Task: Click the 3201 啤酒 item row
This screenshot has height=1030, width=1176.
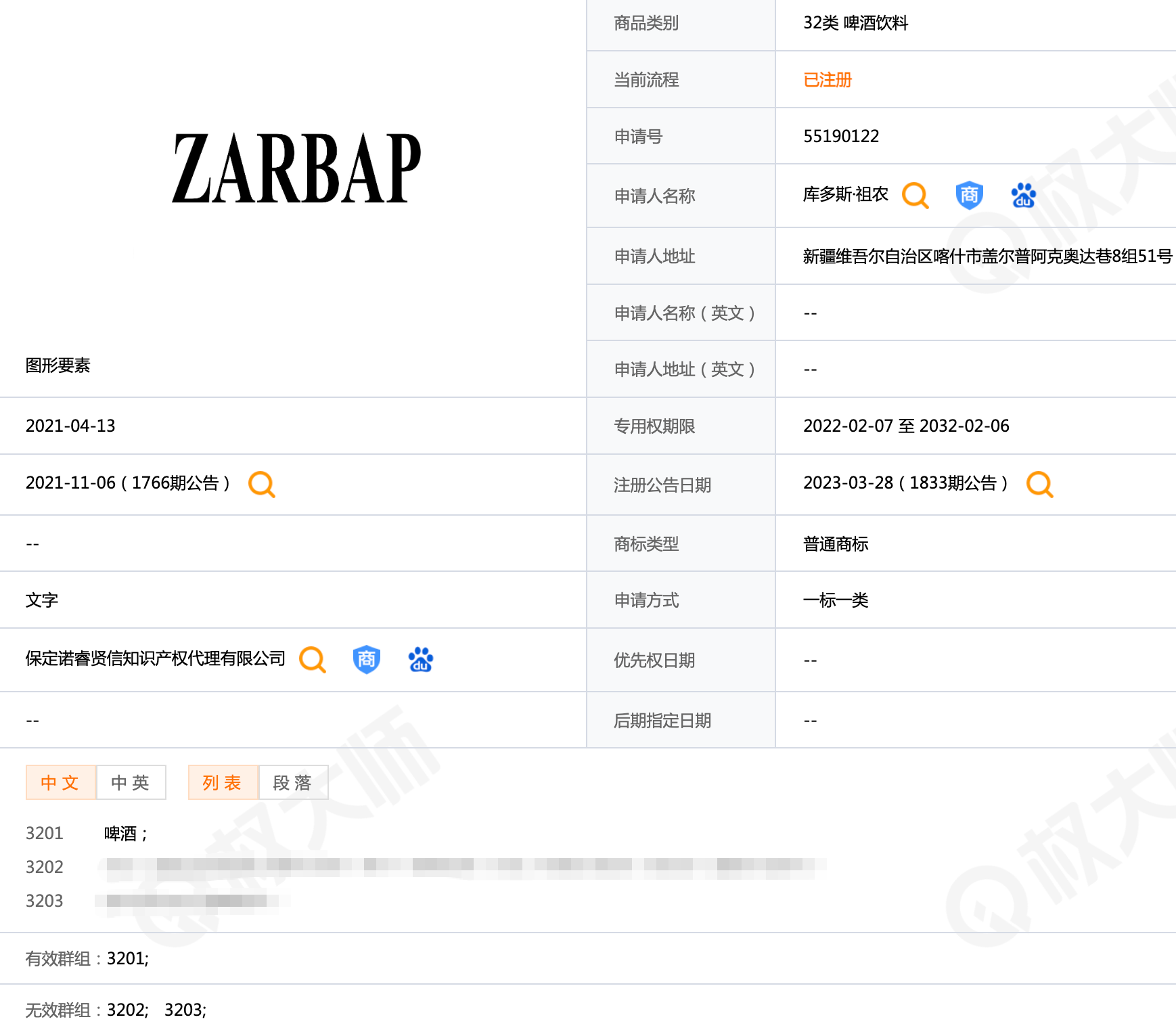Action: 125,833
